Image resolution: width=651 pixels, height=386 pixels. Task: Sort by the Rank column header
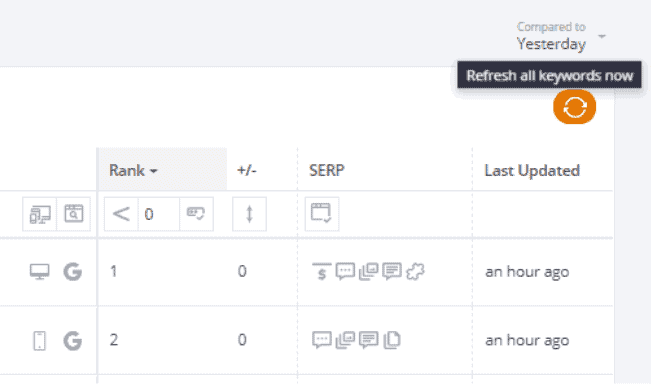pos(133,170)
